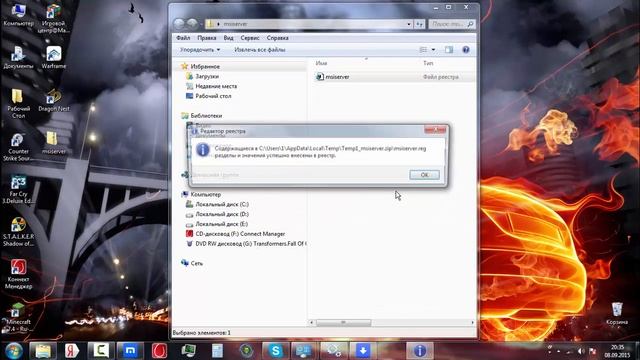640x360 pixels.
Task: Open Локальный диск (E:)
Action: click(x=222, y=224)
